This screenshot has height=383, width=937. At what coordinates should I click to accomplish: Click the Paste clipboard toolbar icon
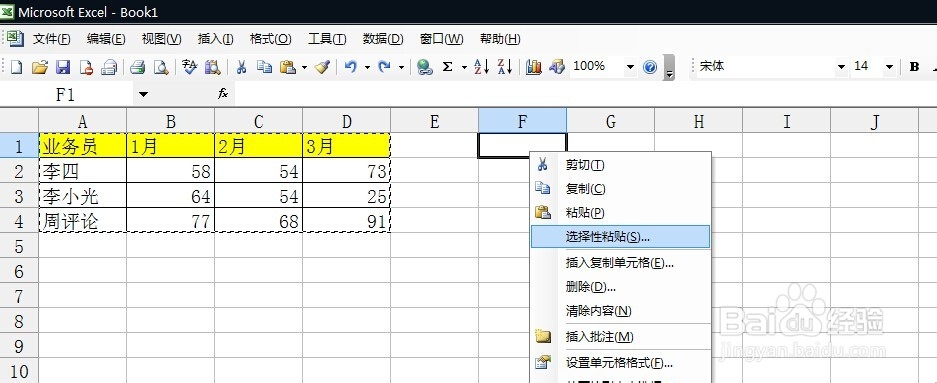tap(288, 68)
